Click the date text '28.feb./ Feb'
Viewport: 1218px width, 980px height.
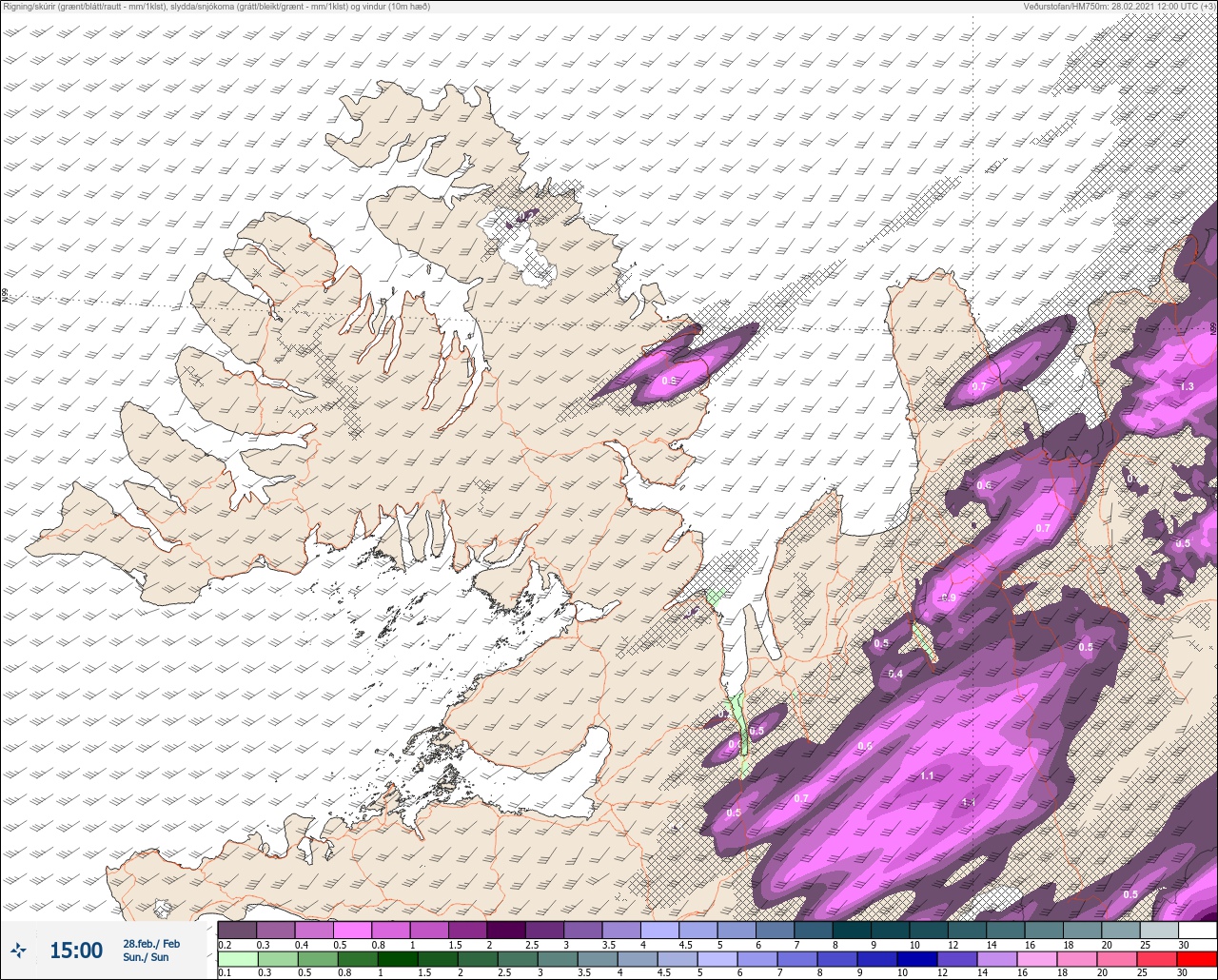coord(151,943)
